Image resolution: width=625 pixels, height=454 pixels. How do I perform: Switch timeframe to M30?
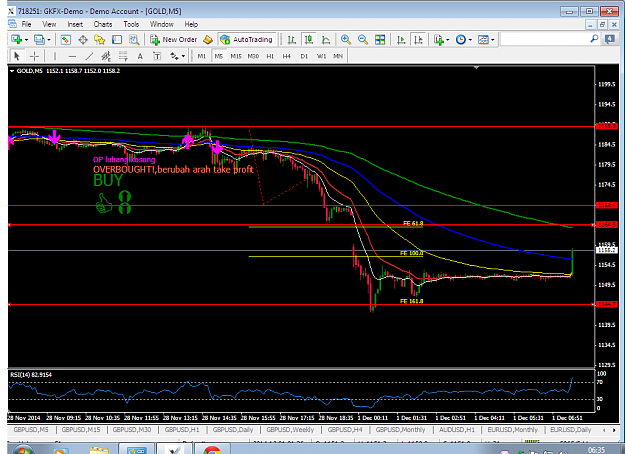[x=253, y=56]
